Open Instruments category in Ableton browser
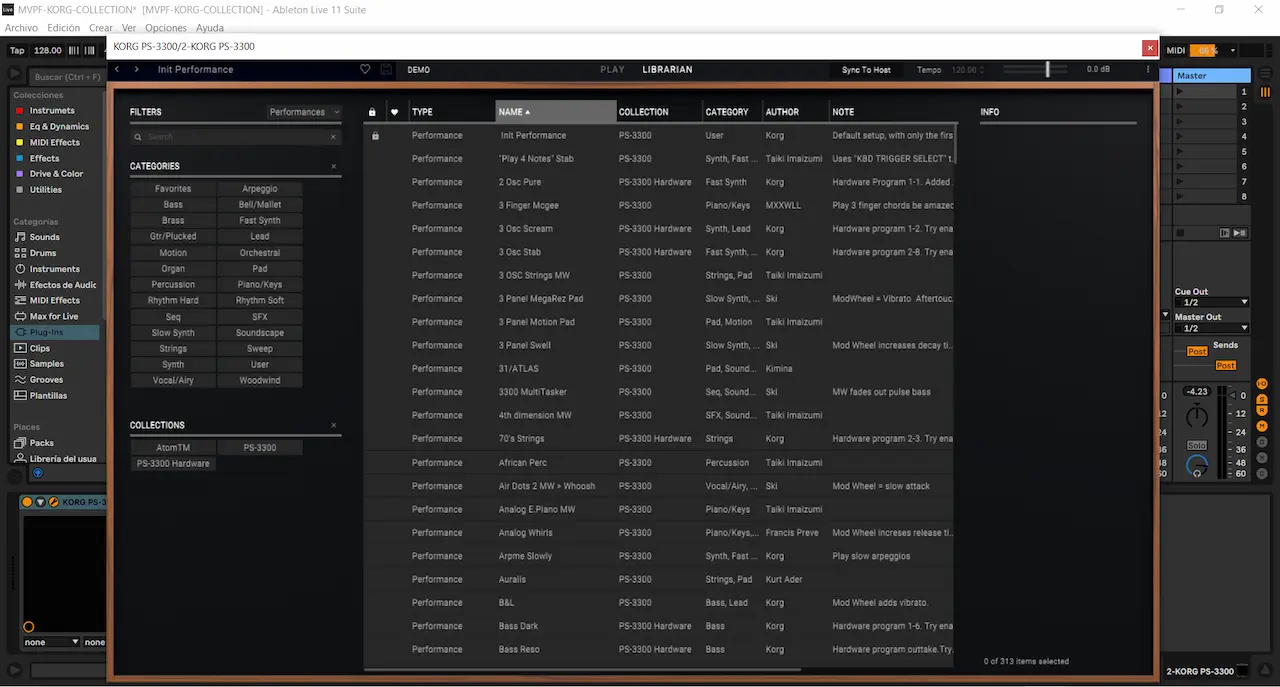 [x=54, y=269]
